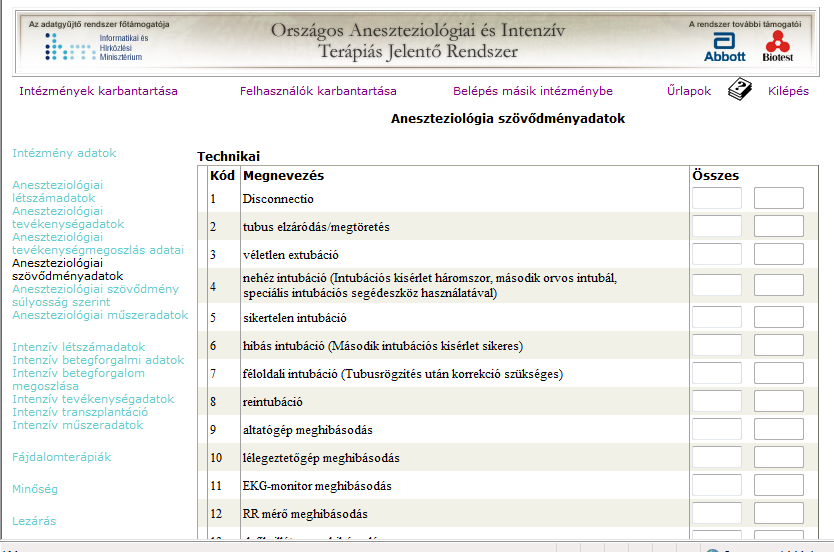This screenshot has height=552, width=834.
Task: Click second field for RR mérő meghibásodás
Action: pos(779,513)
